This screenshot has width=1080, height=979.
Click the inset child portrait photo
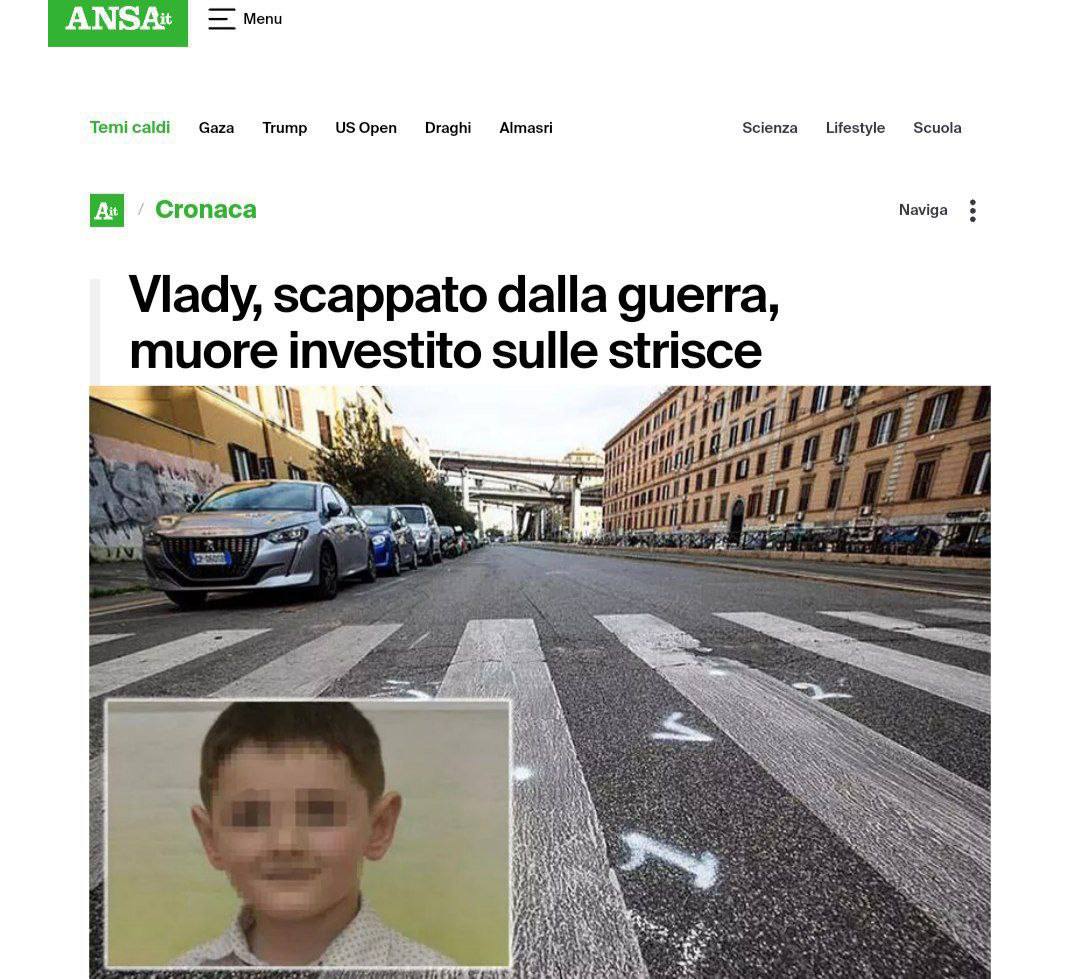(308, 834)
